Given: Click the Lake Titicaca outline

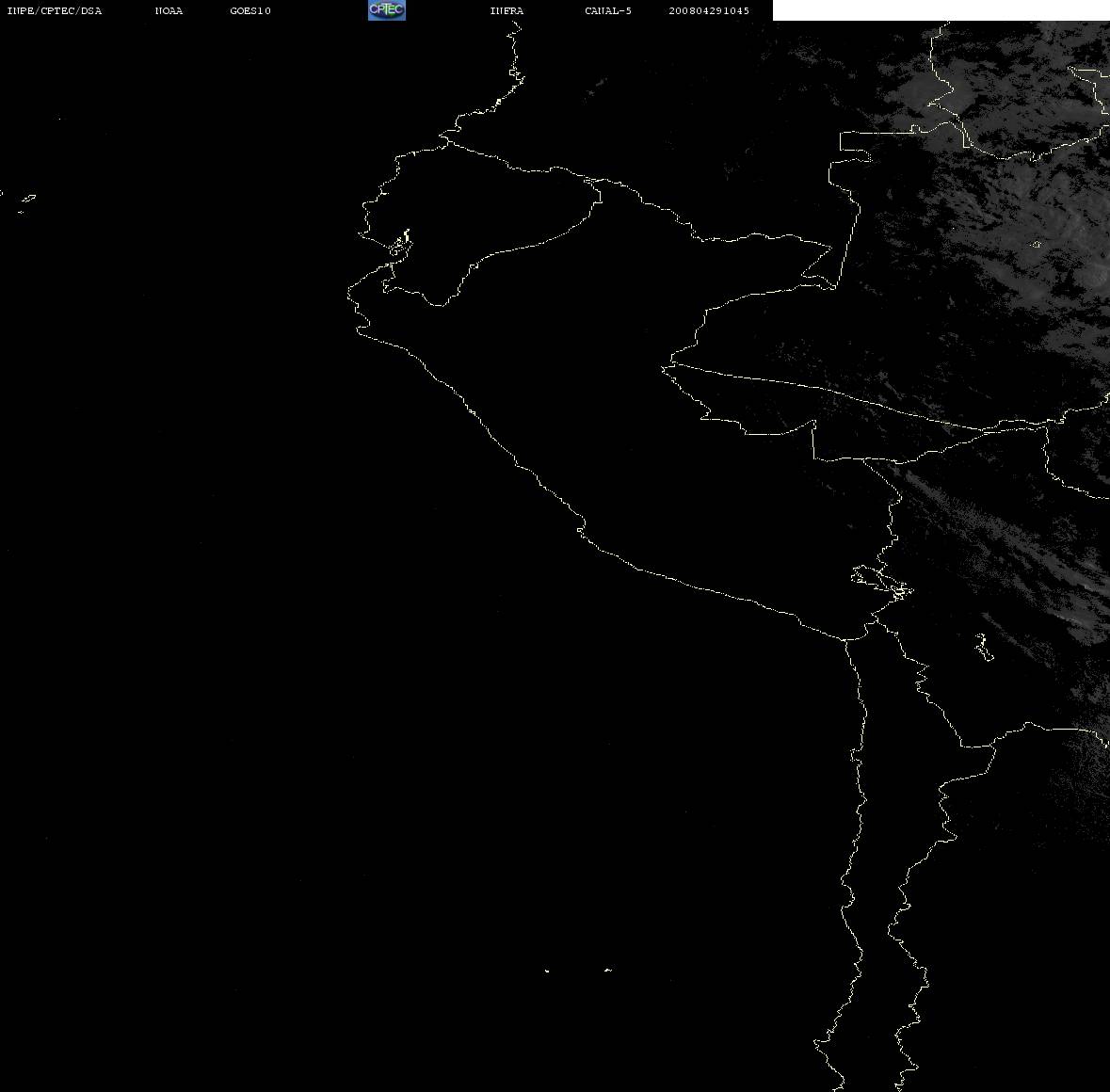Looking at the screenshot, I should tap(881, 583).
